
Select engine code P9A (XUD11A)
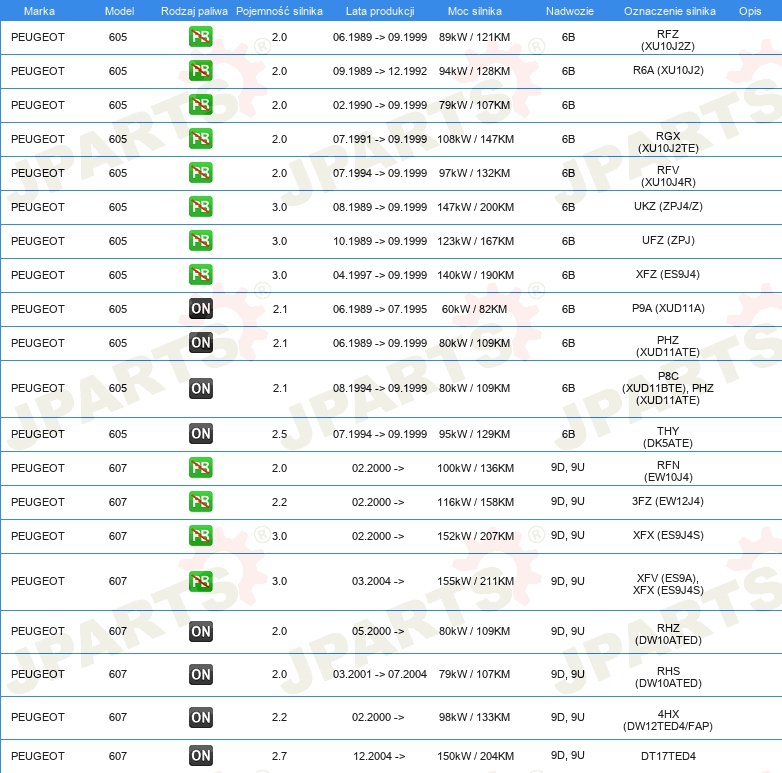(x=668, y=308)
